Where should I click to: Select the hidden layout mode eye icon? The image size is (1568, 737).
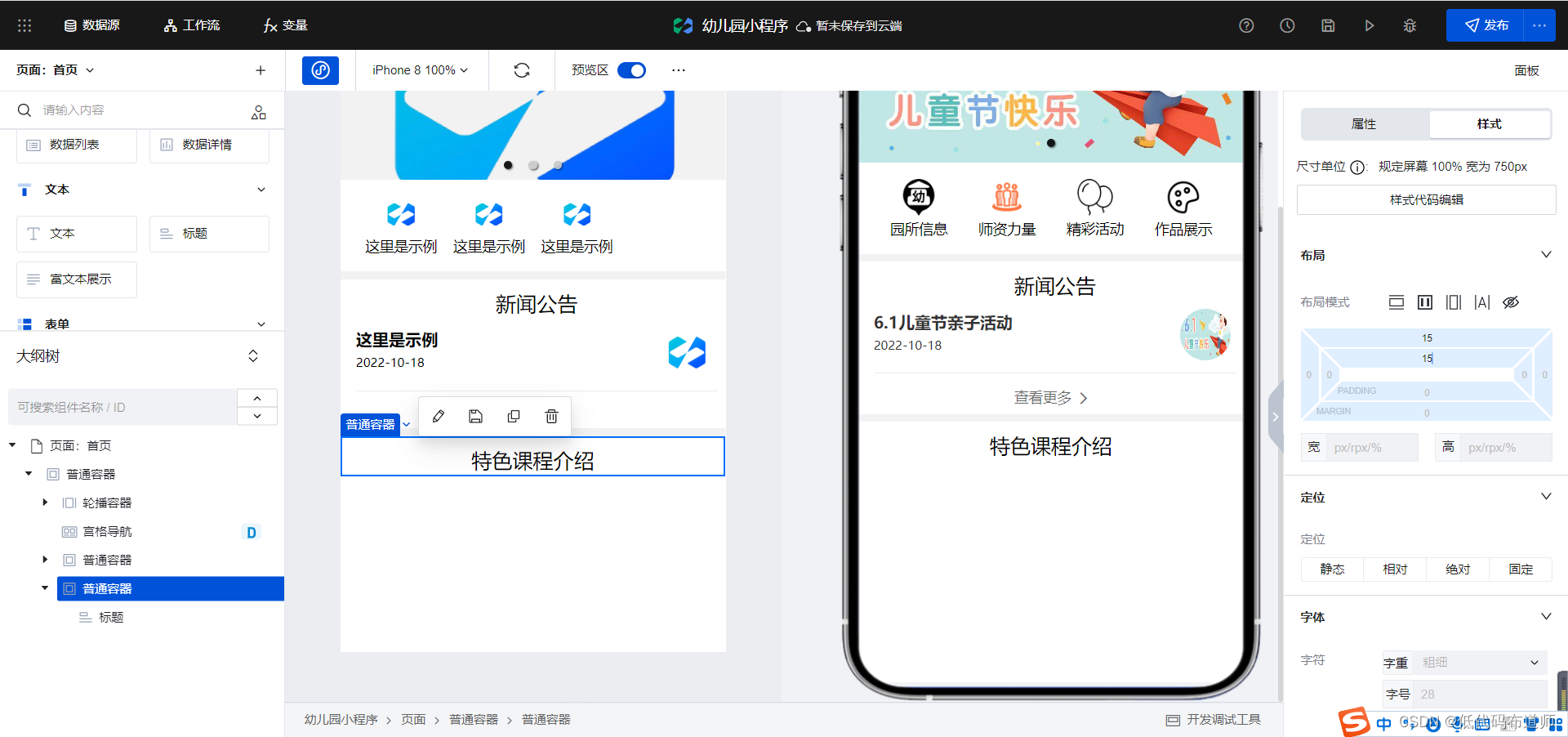[x=1511, y=302]
